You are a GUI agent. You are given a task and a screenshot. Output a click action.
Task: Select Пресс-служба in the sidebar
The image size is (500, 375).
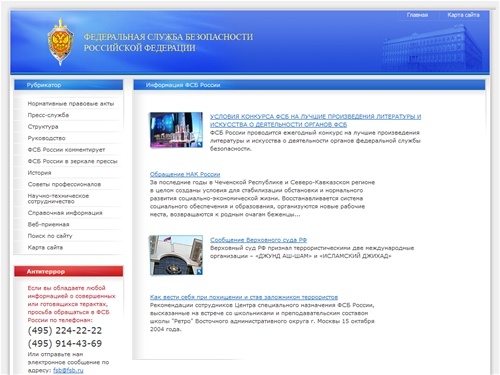[48, 115]
